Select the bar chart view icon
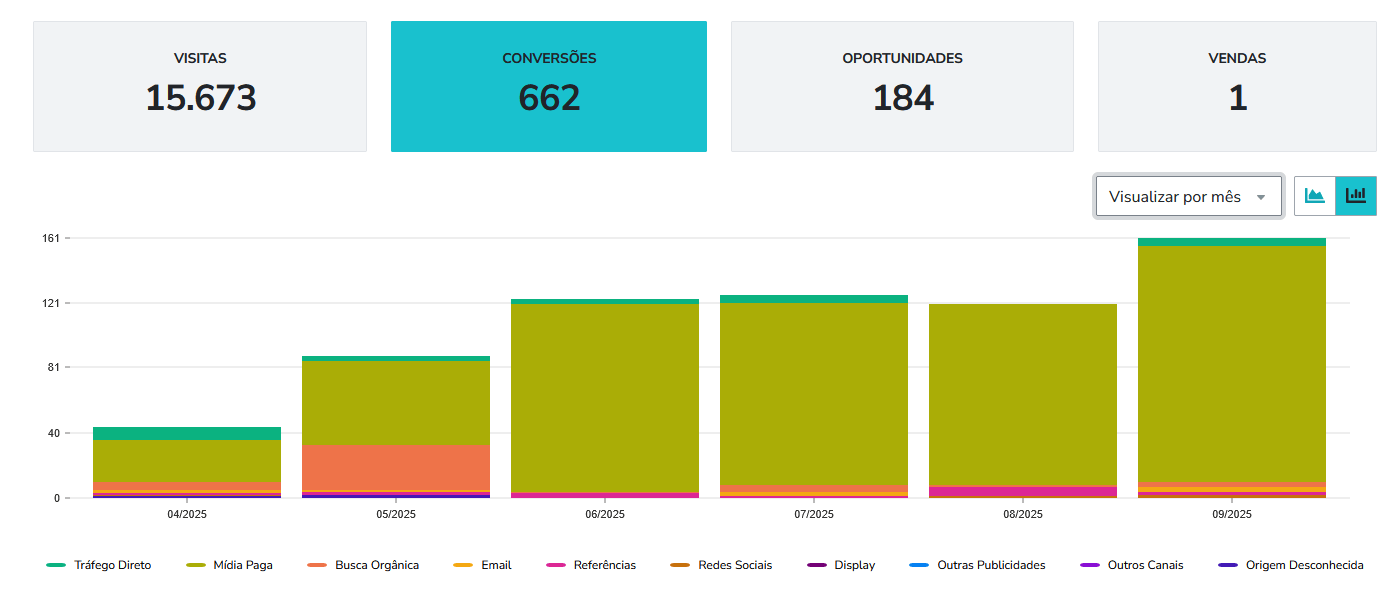 [1356, 196]
